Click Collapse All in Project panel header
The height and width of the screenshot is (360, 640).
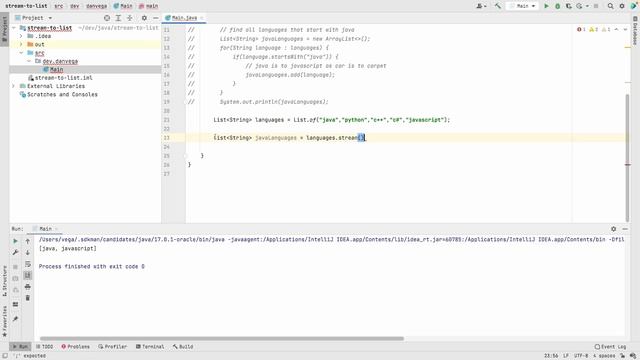pos(130,18)
